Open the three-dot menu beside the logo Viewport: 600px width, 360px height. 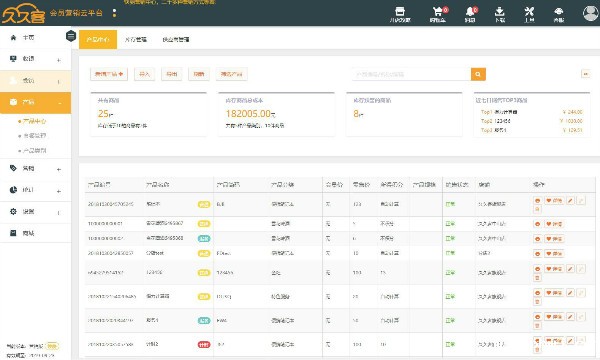pos(114,13)
